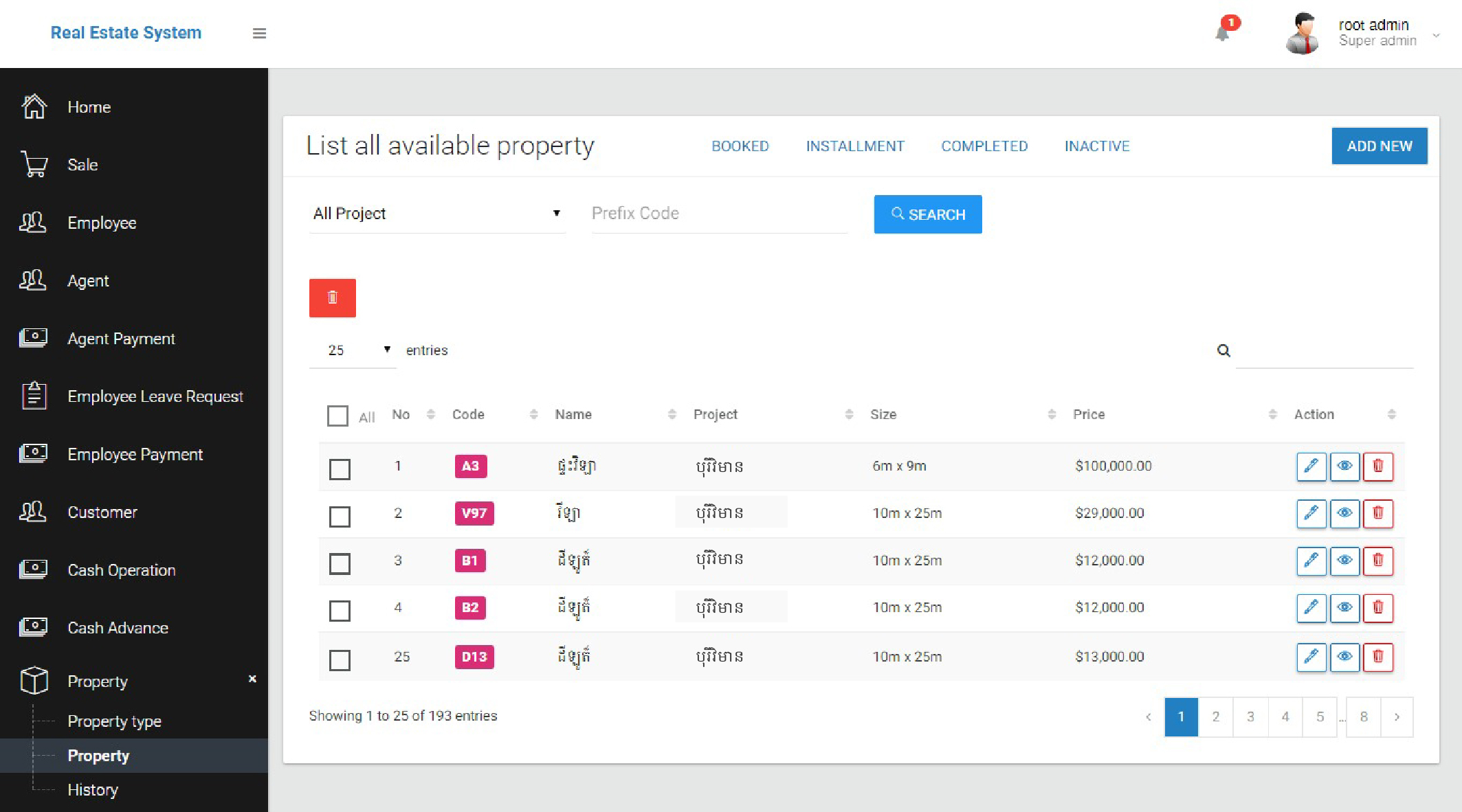Expand the Property sidebar menu item

pos(97,682)
